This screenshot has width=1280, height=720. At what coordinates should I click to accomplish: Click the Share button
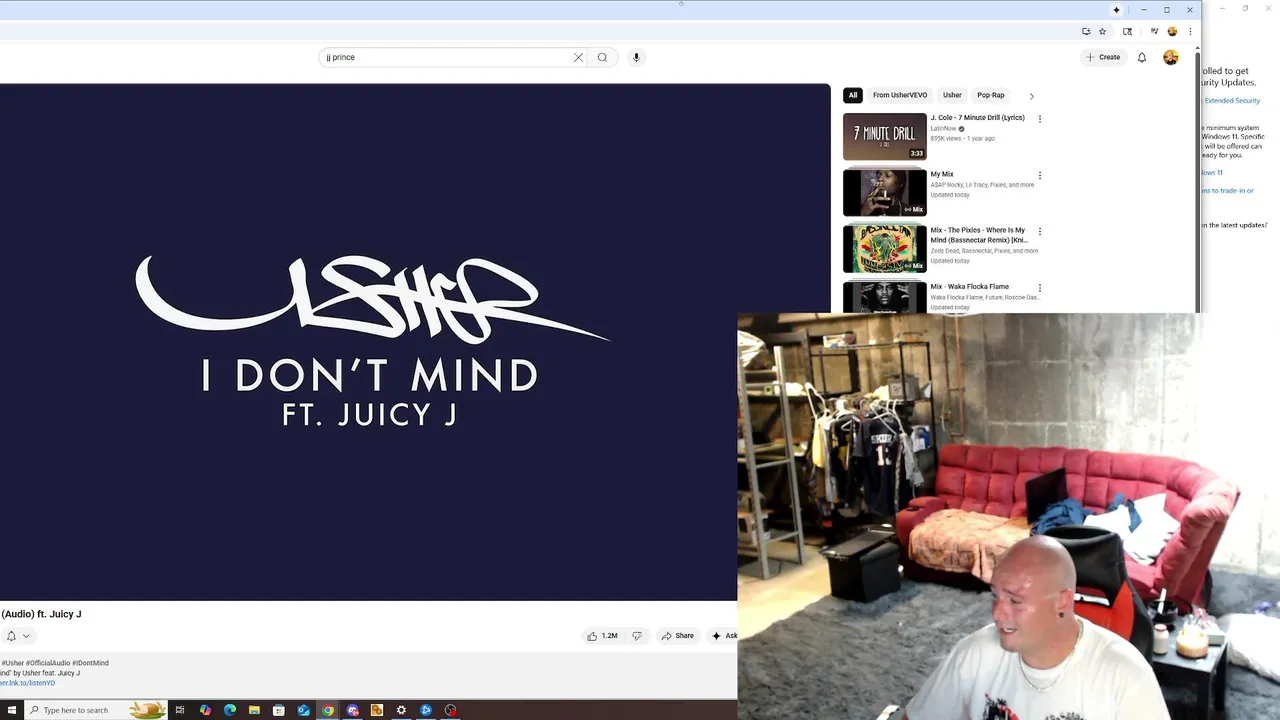[x=677, y=636]
